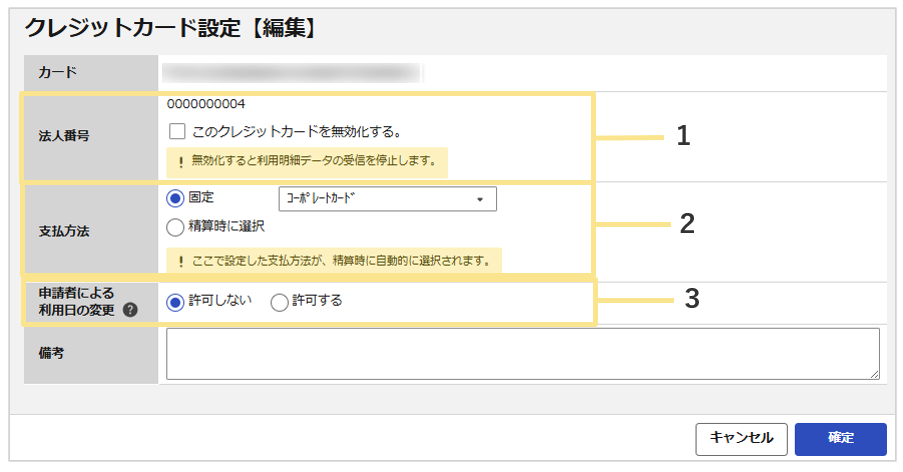Click the dropdown arrow of payment method
Viewport: 903px width, 472px height.
[x=480, y=200]
